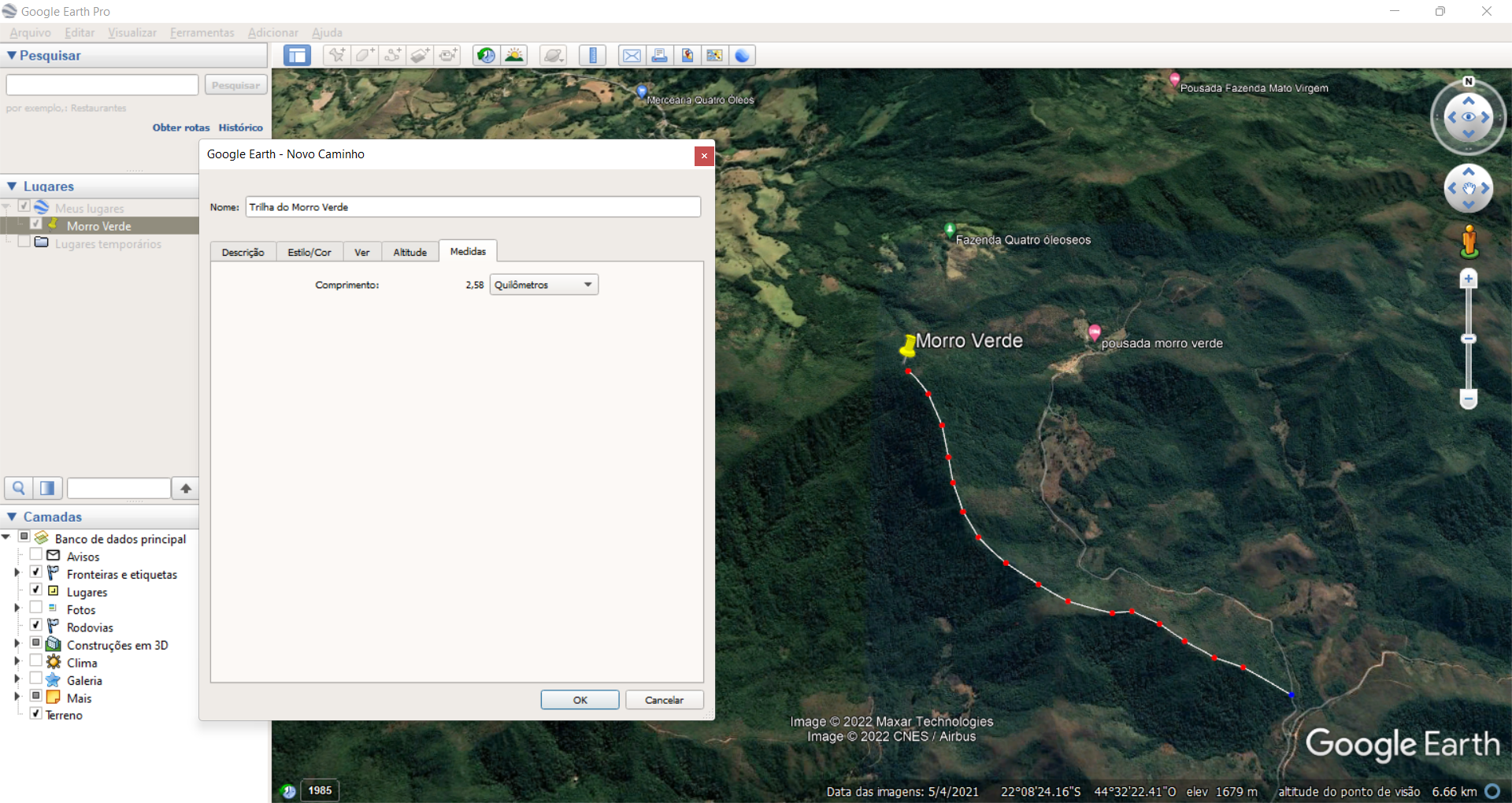
Task: Click the Add Placemark tool
Action: pyautogui.click(x=337, y=55)
